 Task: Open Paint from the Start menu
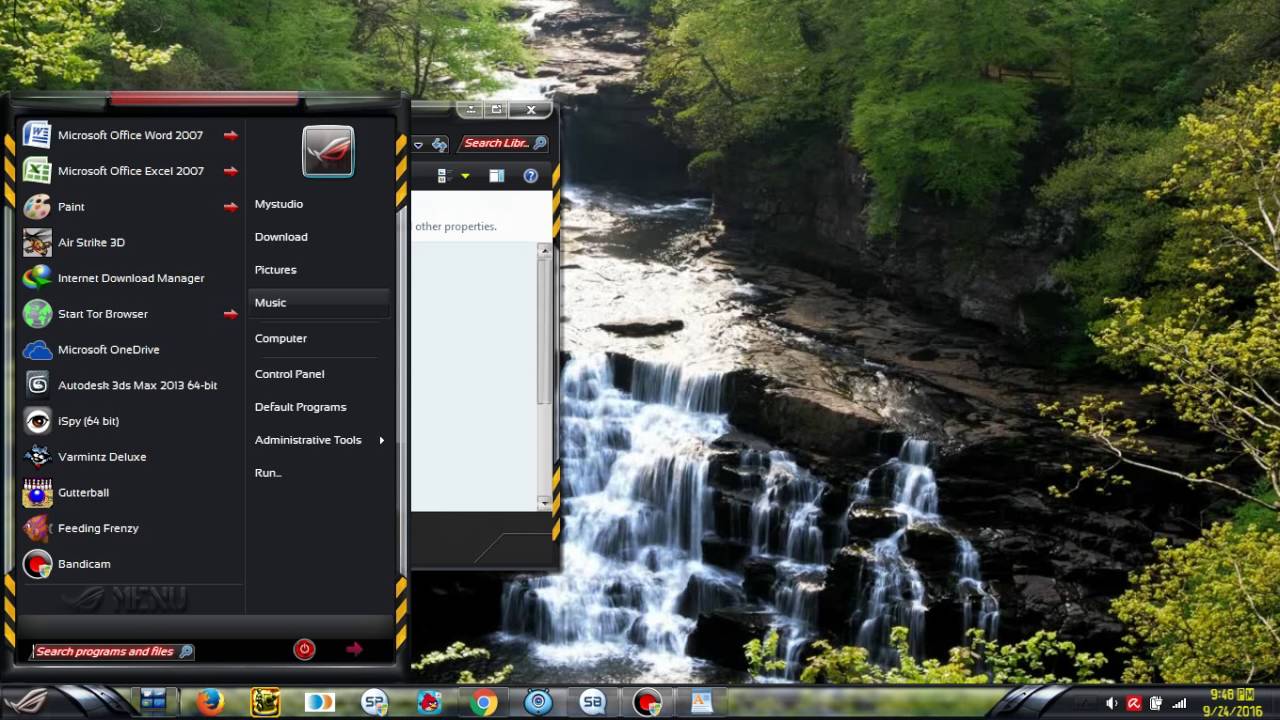[x=130, y=207]
